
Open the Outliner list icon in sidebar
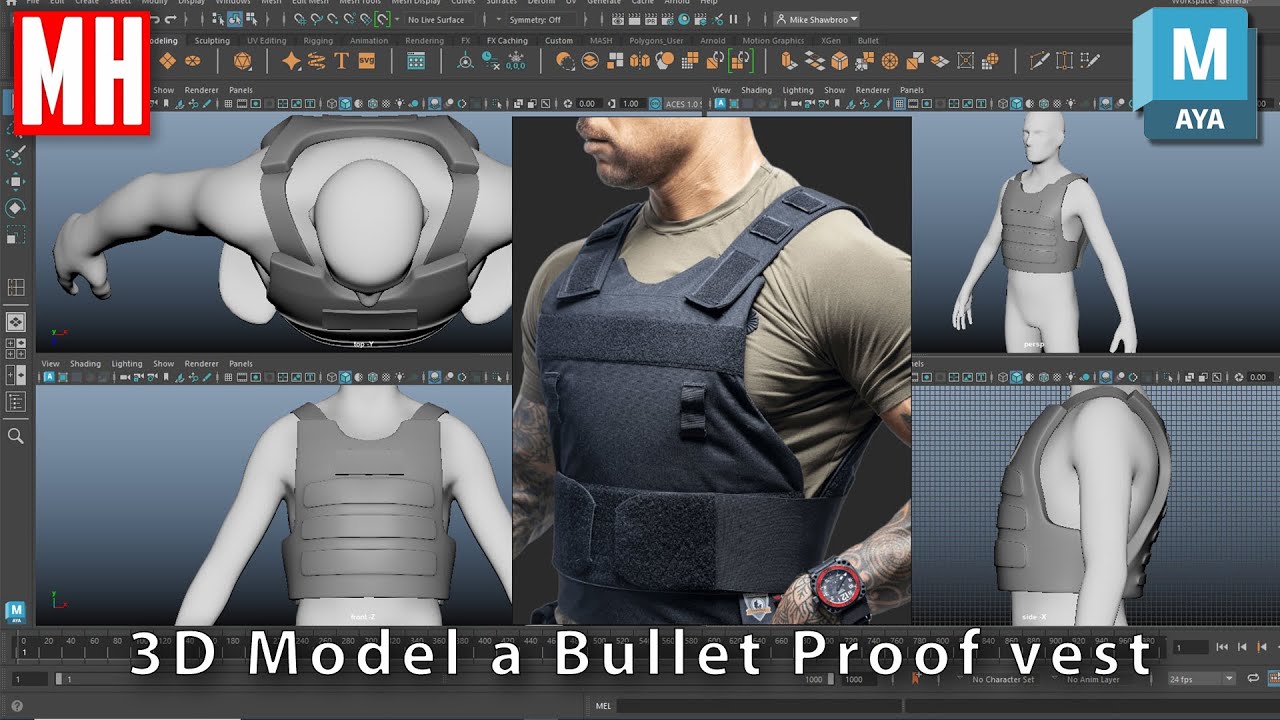[x=16, y=402]
